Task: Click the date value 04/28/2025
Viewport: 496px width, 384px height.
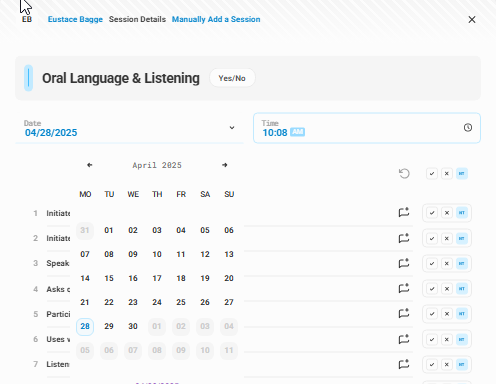Action: [x=51, y=133]
